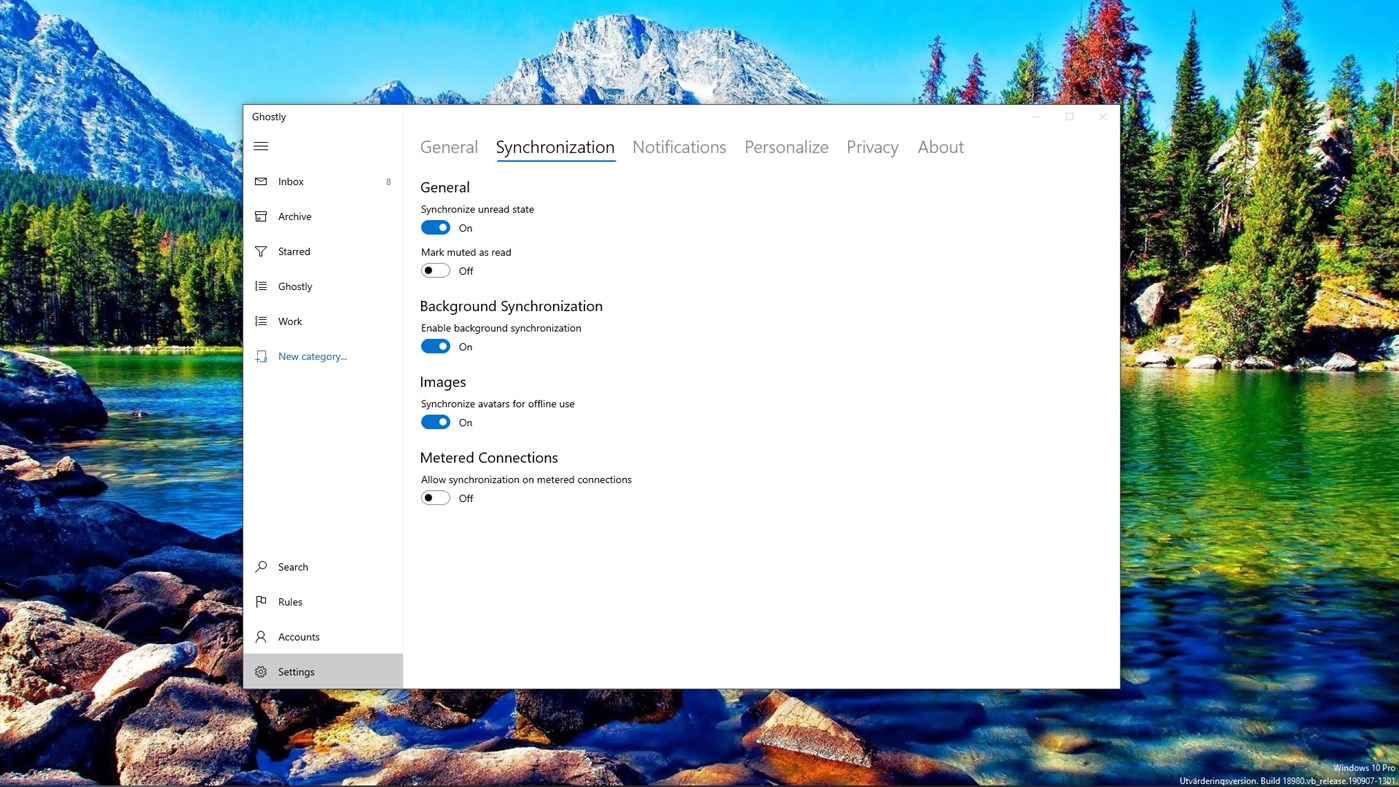Viewport: 1399px width, 787px height.
Task: Create a category with the New category link
Action: click(x=312, y=356)
